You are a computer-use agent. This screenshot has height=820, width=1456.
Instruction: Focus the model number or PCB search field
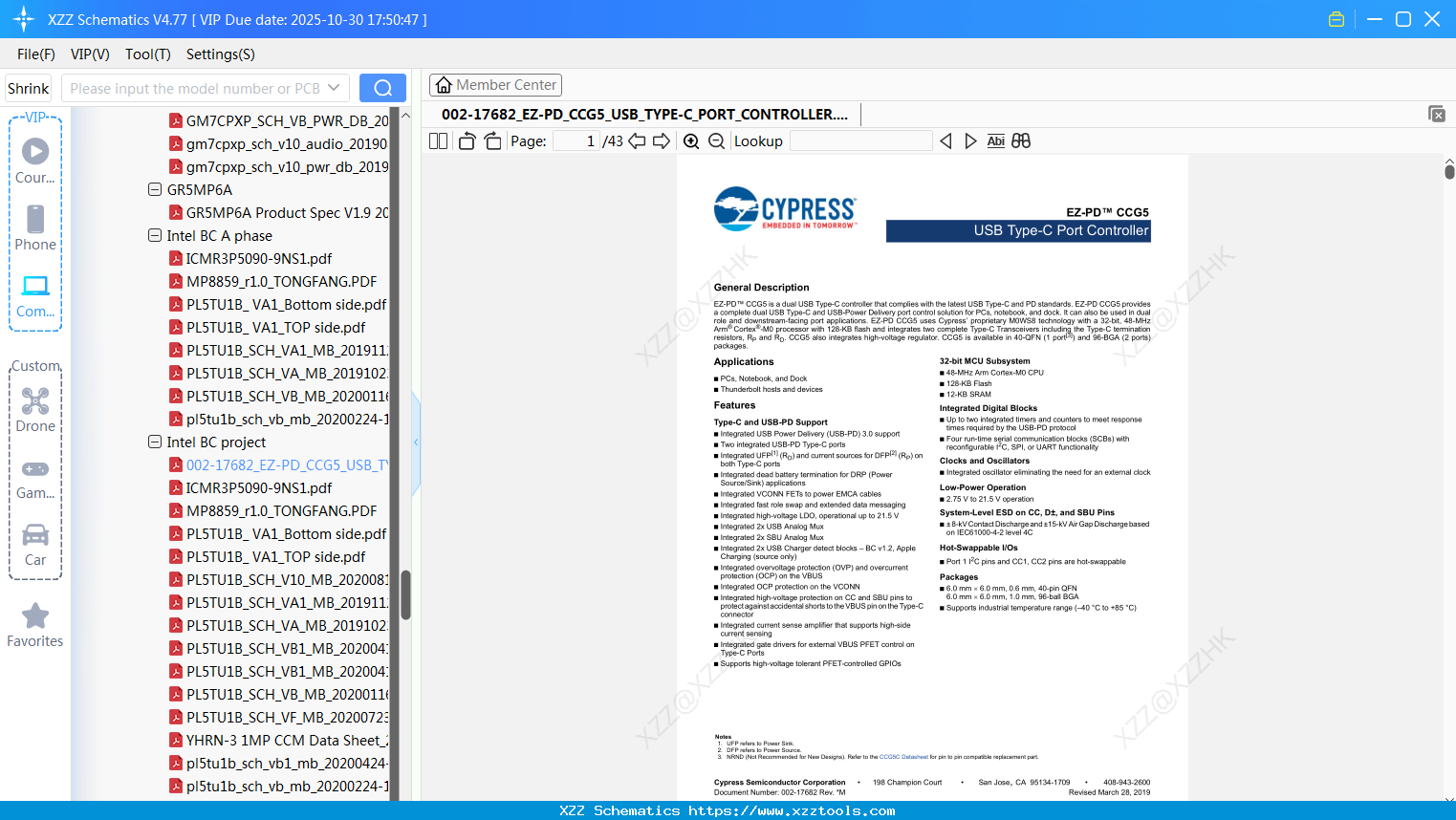coord(195,88)
